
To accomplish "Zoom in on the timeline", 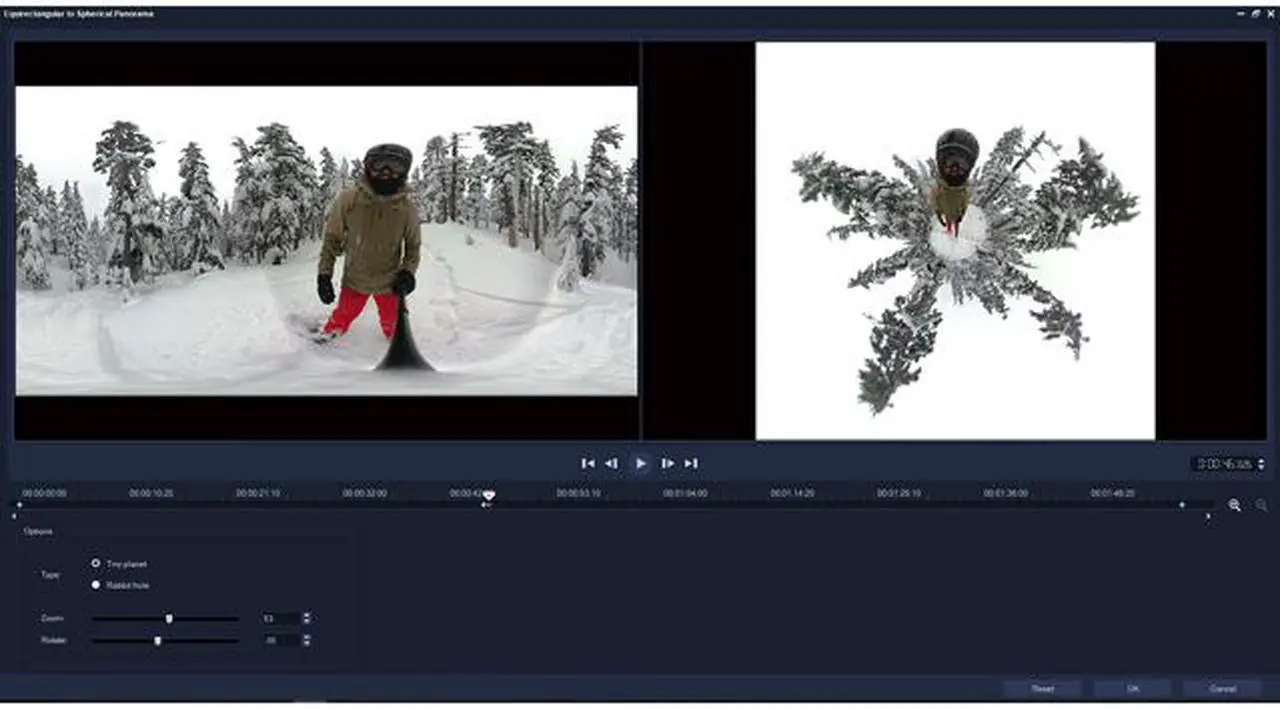I will point(1235,506).
